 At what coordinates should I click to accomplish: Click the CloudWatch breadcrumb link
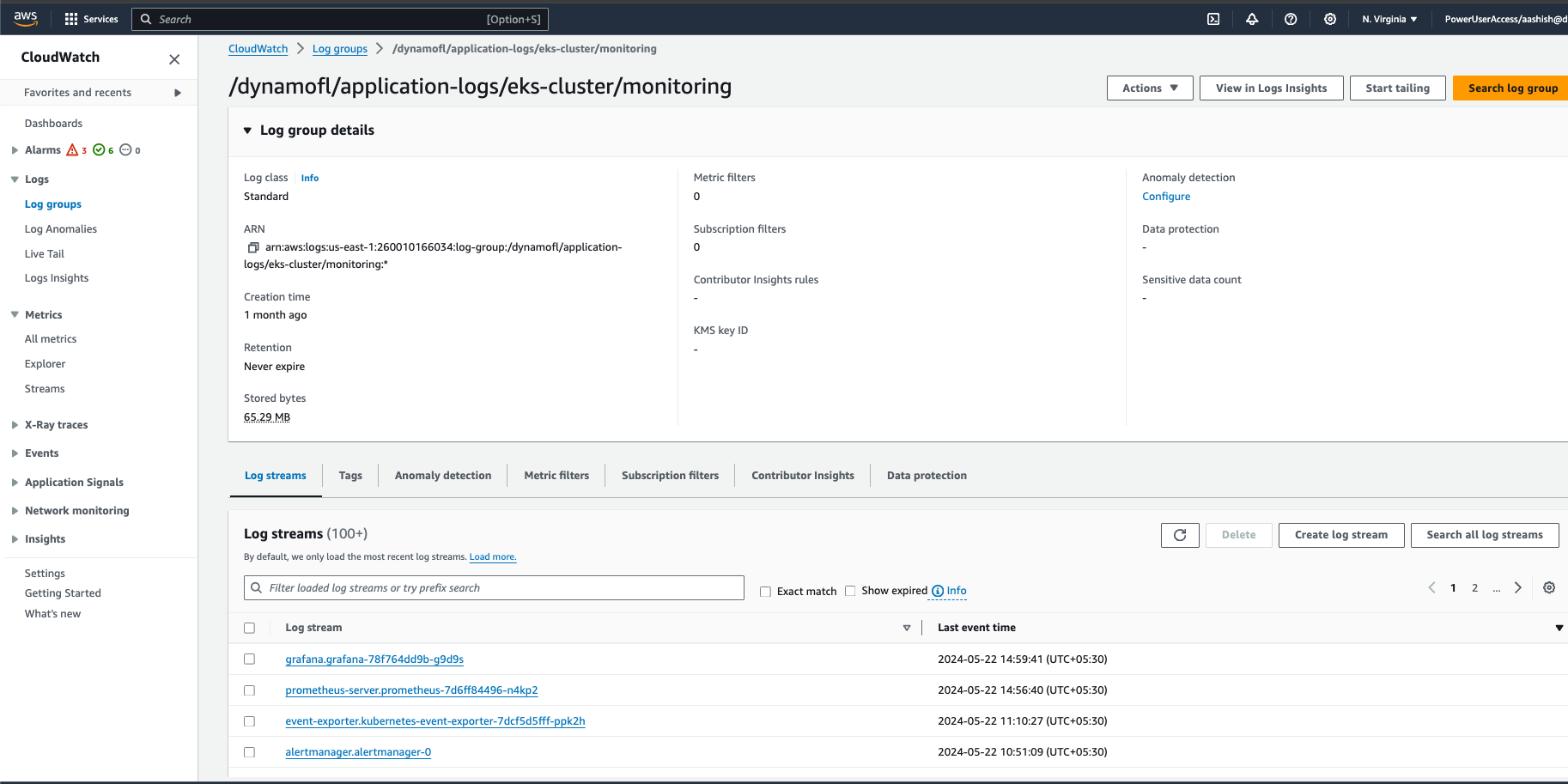pos(258,49)
